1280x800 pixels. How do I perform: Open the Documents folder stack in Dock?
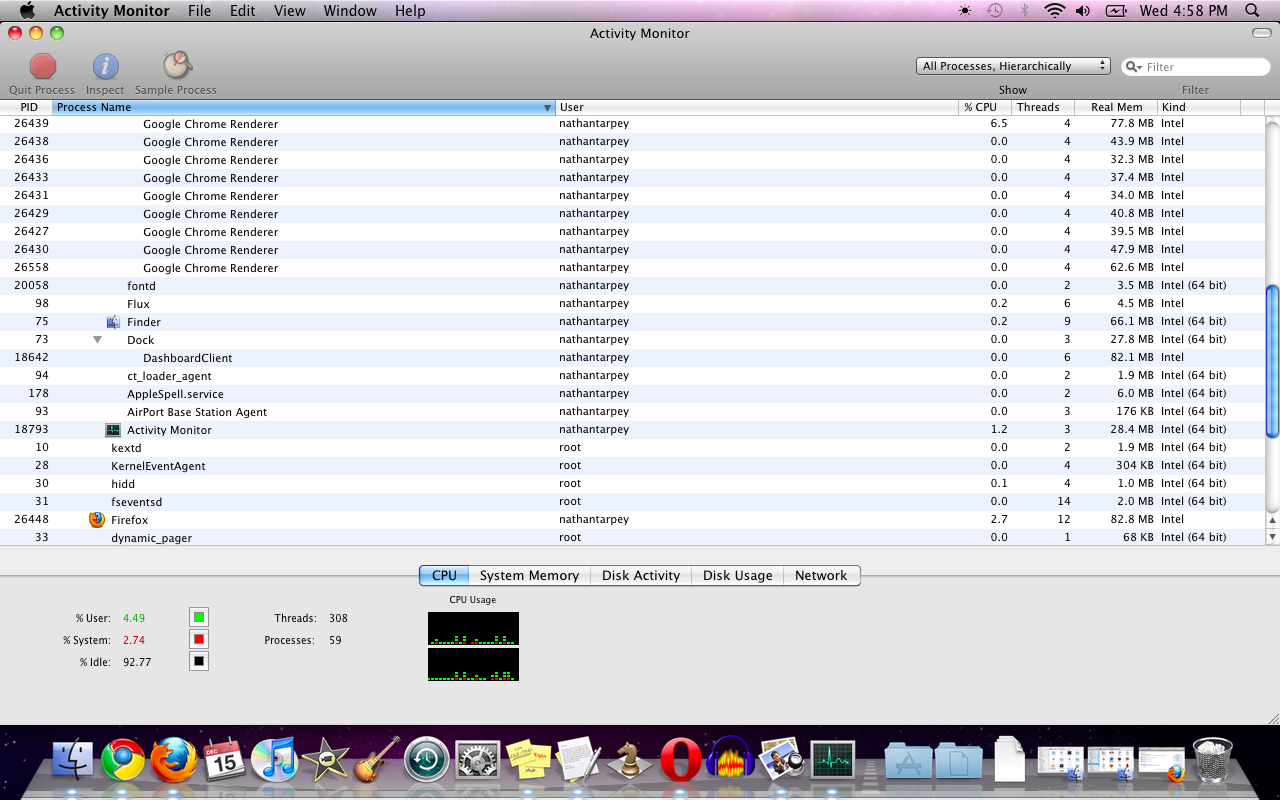tap(959, 761)
